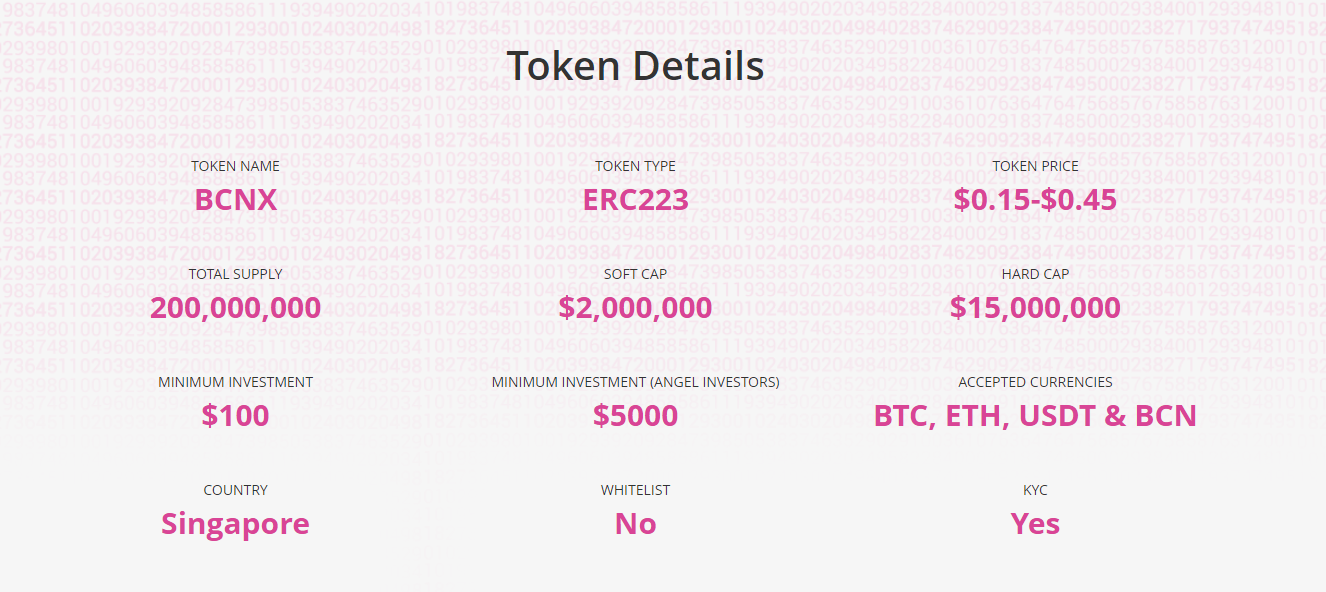Screen dimensions: 1326x592
Task: Click the Token Details heading
Action: tap(635, 66)
